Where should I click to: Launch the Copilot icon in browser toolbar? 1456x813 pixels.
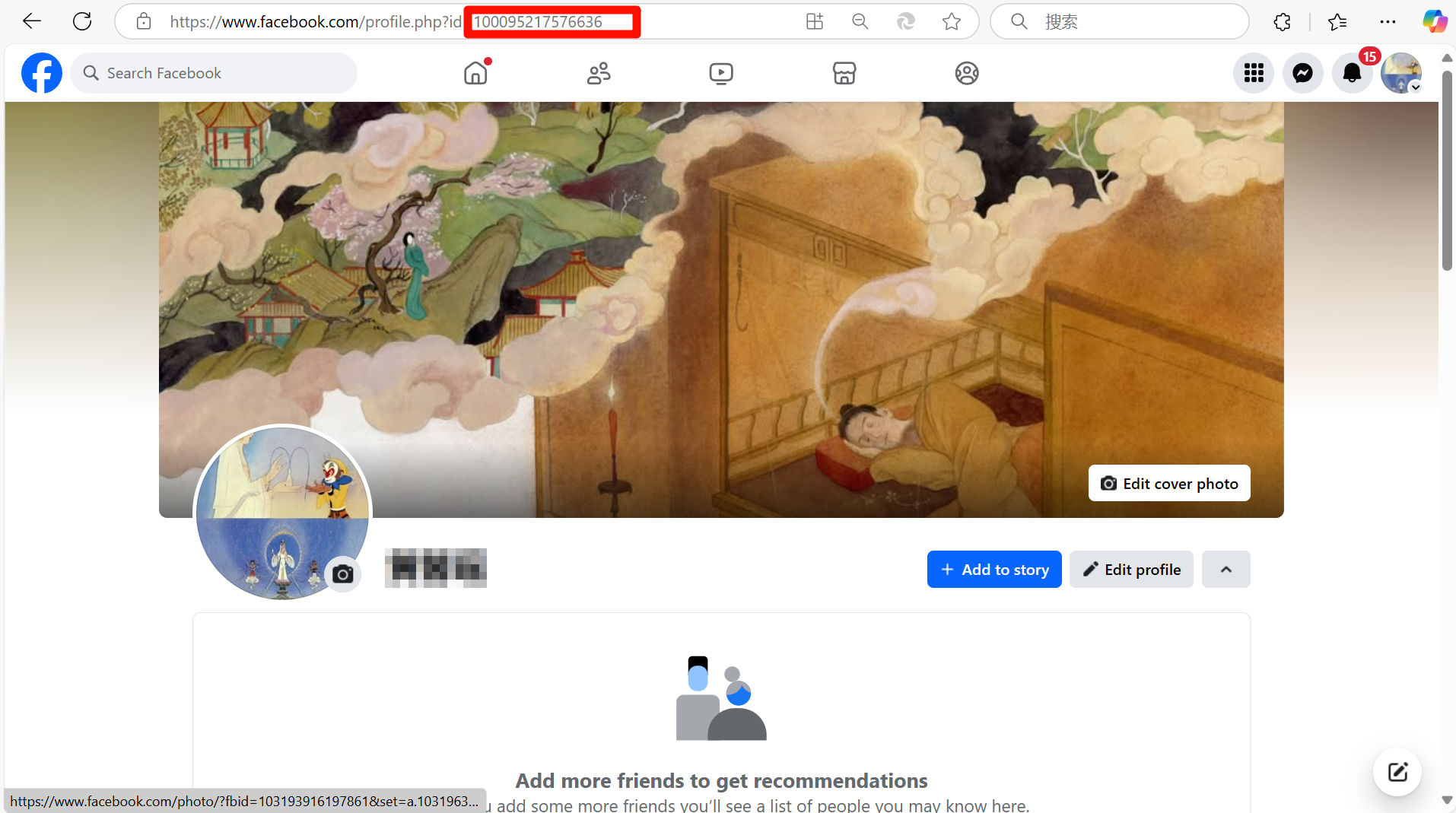click(x=1435, y=21)
